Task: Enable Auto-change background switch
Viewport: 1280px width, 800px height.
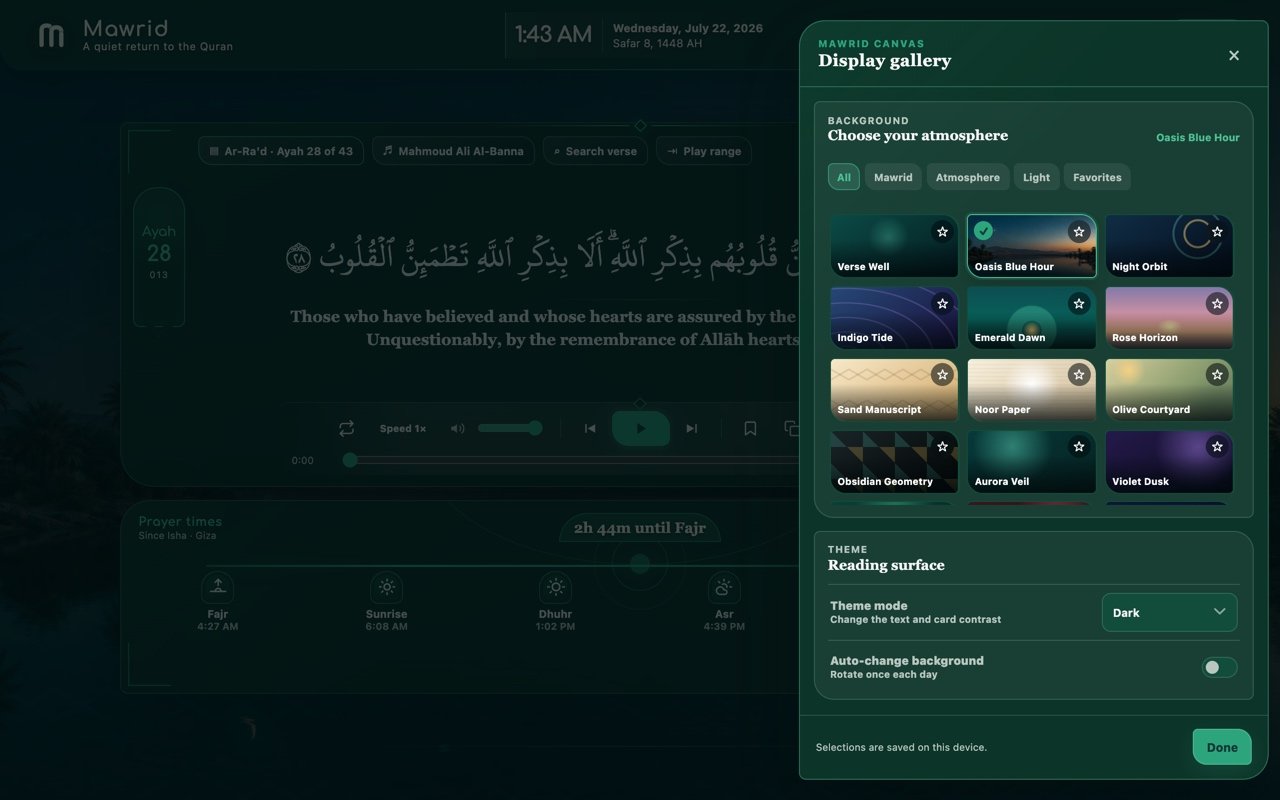Action: point(1219,667)
